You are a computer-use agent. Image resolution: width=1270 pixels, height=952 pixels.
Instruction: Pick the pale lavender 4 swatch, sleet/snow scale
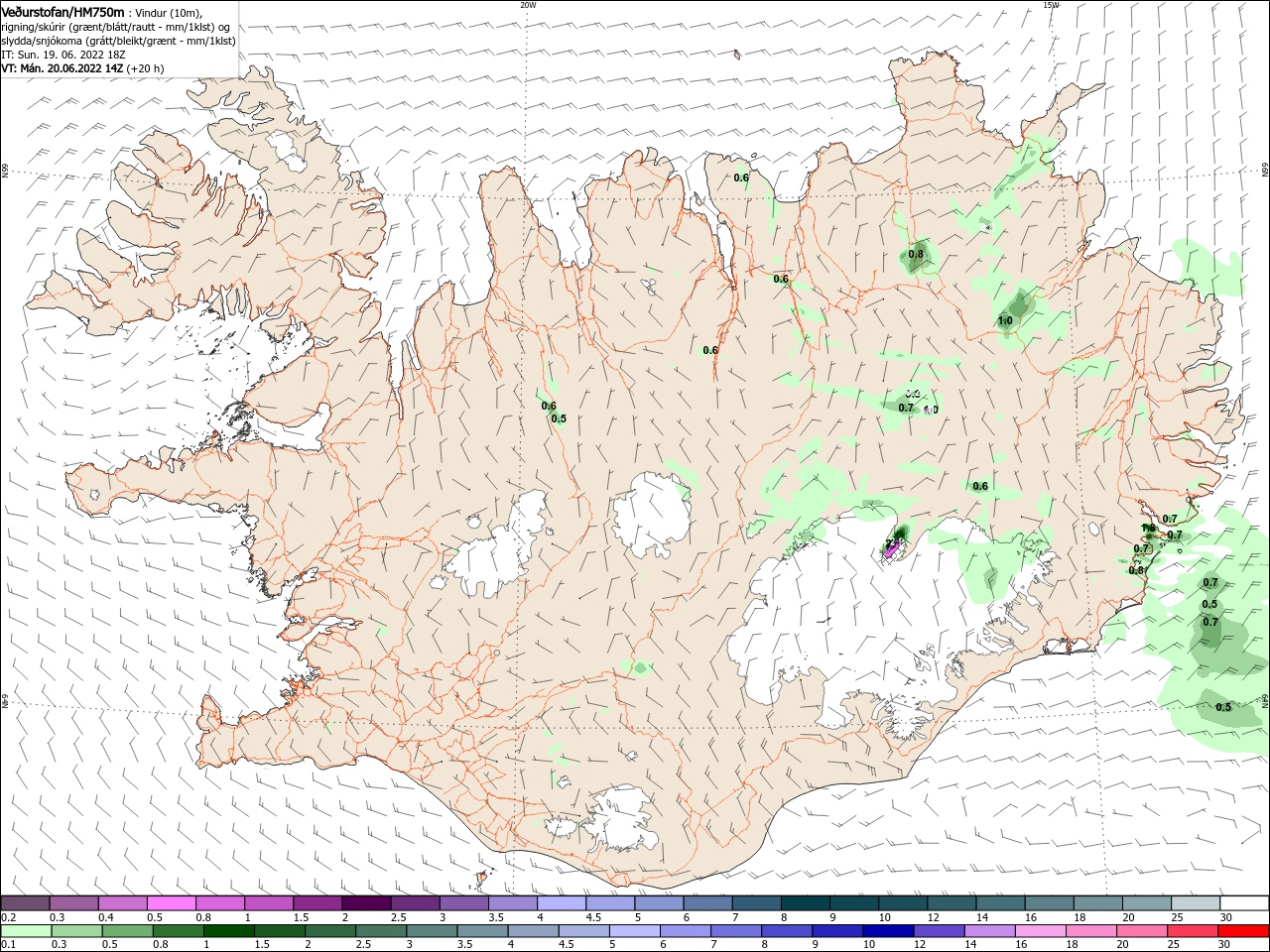click(562, 903)
